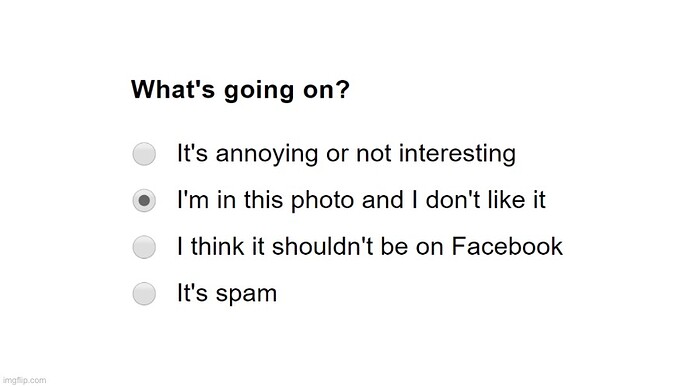Click the selected "I'm in this photo" radio button

144,200
